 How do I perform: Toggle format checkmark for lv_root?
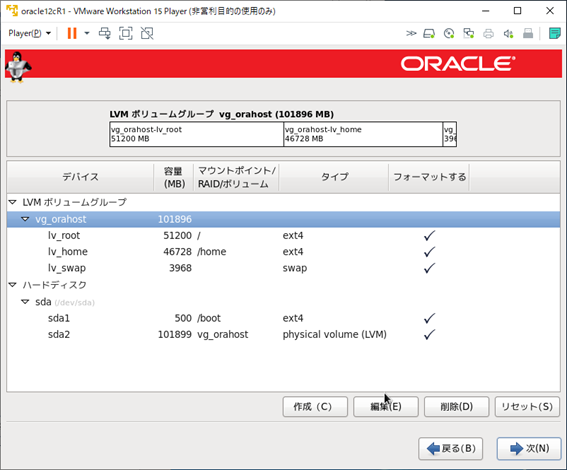429,235
